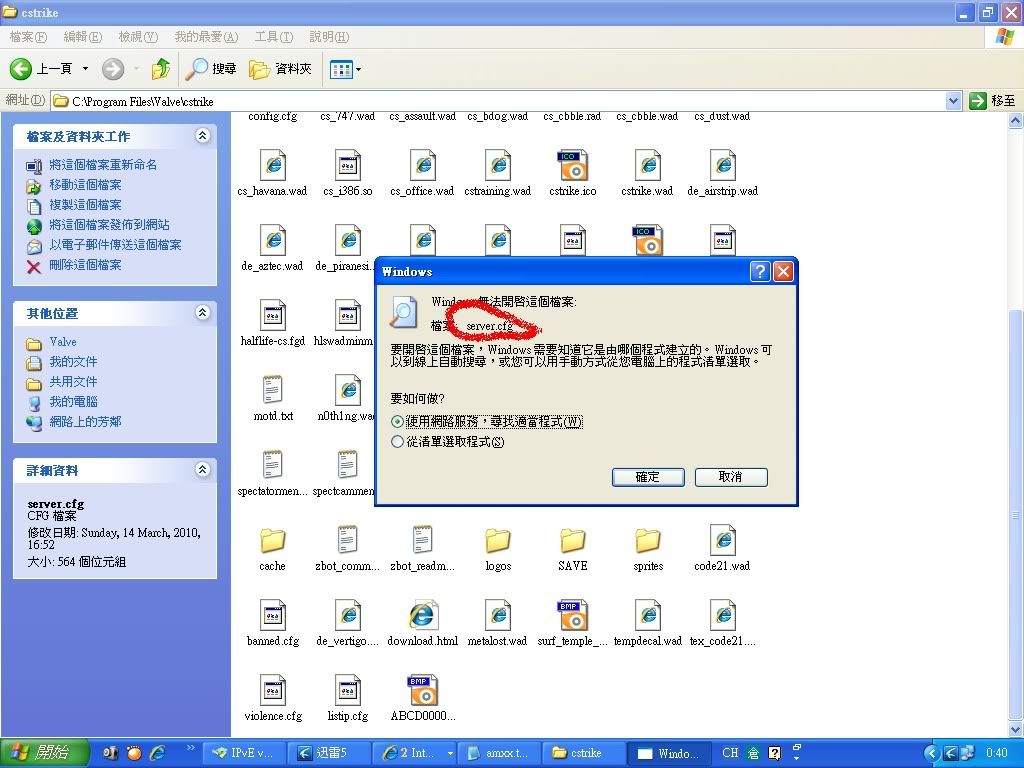Go up one folder level icon
The image size is (1024, 768).
click(161, 69)
